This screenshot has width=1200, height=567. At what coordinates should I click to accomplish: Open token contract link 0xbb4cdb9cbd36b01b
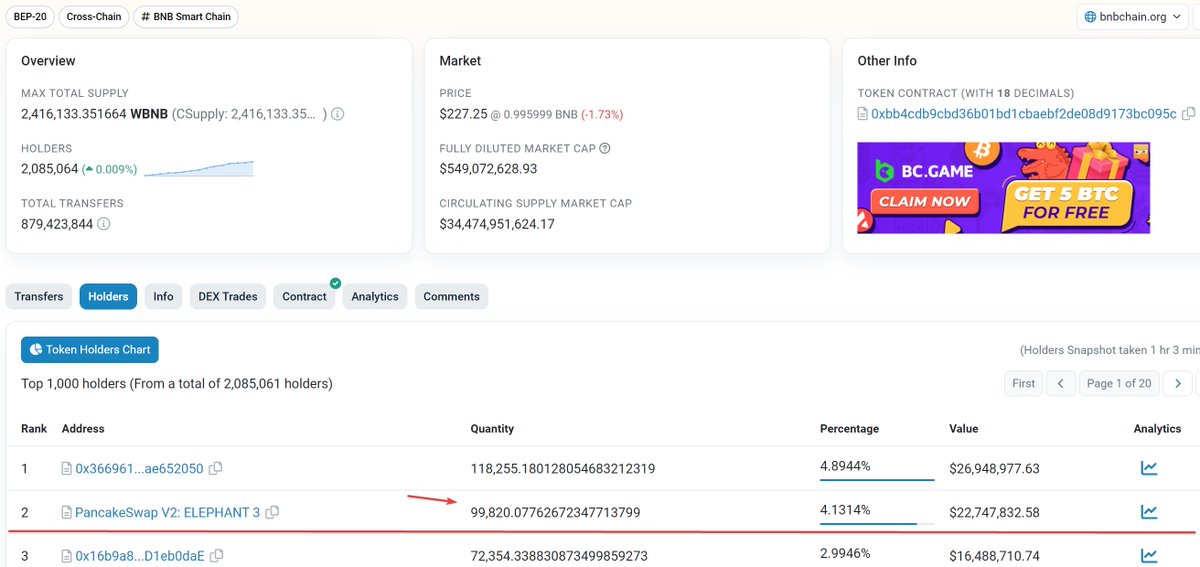point(1024,114)
